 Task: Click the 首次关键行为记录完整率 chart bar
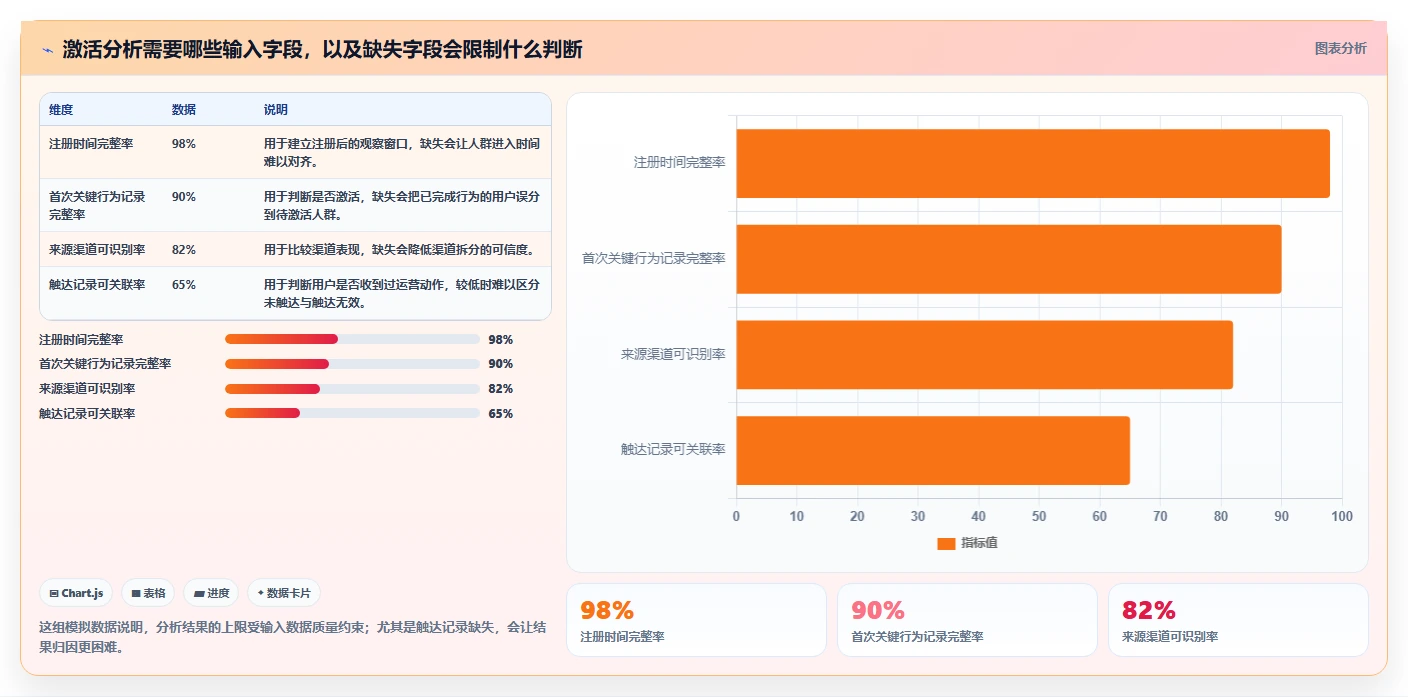(1009, 259)
